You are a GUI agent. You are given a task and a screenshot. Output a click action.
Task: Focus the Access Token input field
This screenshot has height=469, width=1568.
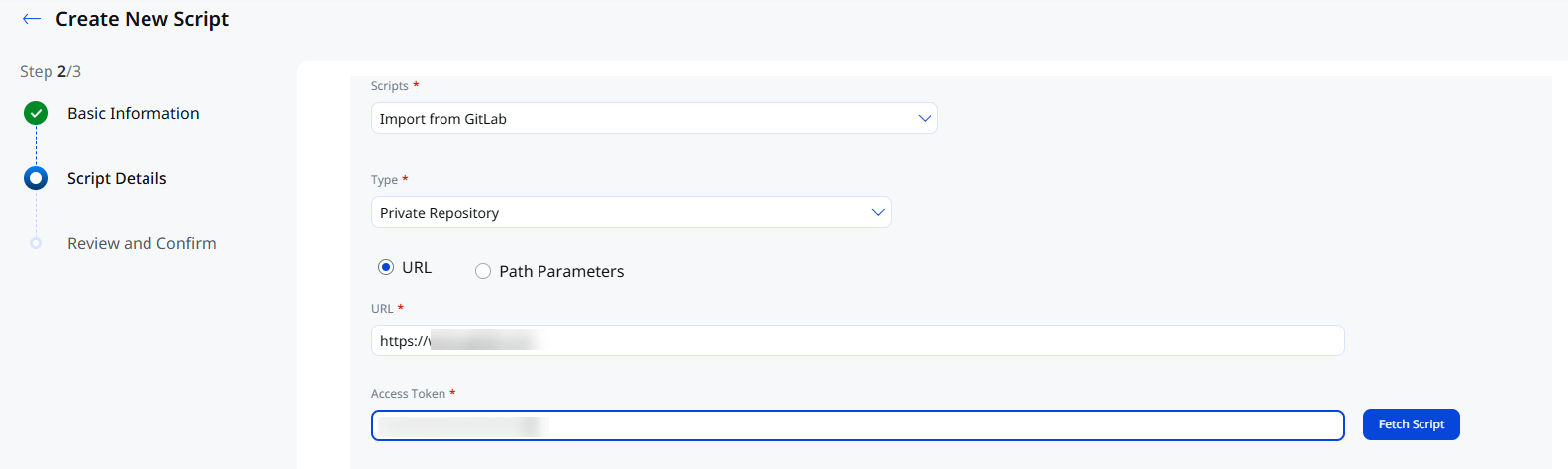coord(858,425)
